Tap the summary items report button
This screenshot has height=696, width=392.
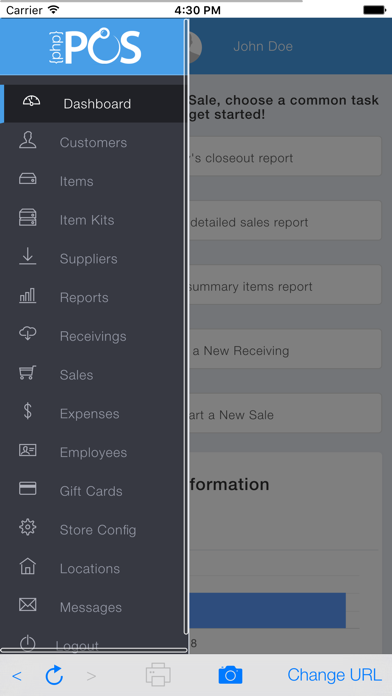tap(285, 285)
